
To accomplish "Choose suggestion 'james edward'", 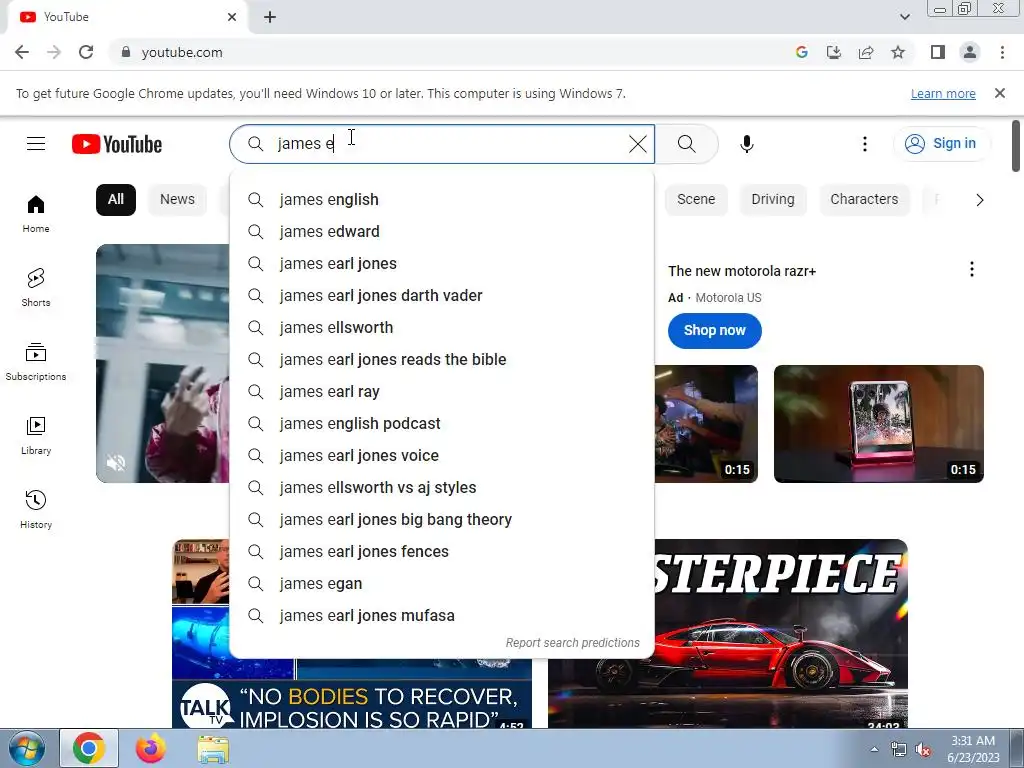I will coord(442,231).
